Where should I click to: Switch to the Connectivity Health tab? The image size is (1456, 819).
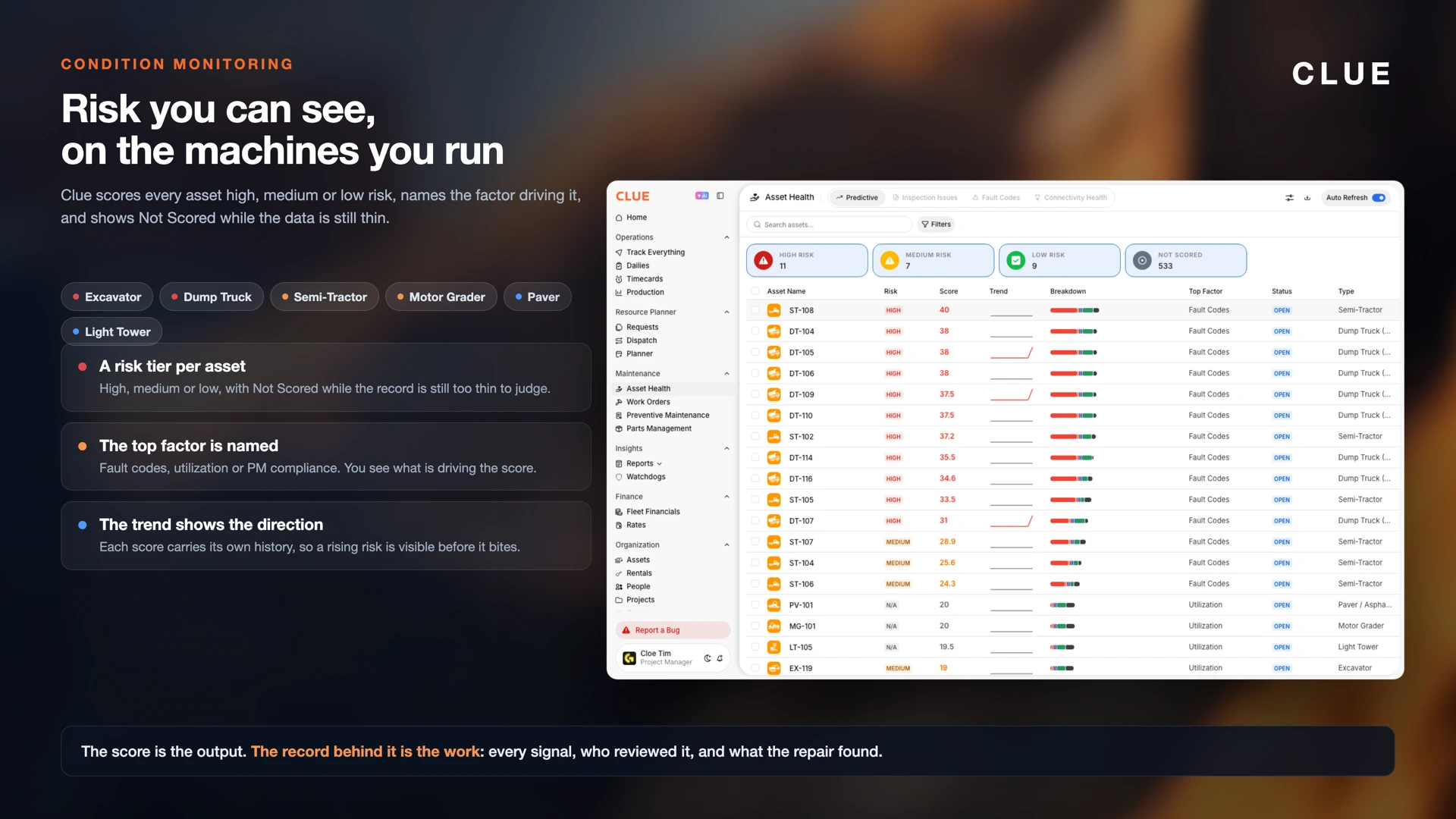1071,198
